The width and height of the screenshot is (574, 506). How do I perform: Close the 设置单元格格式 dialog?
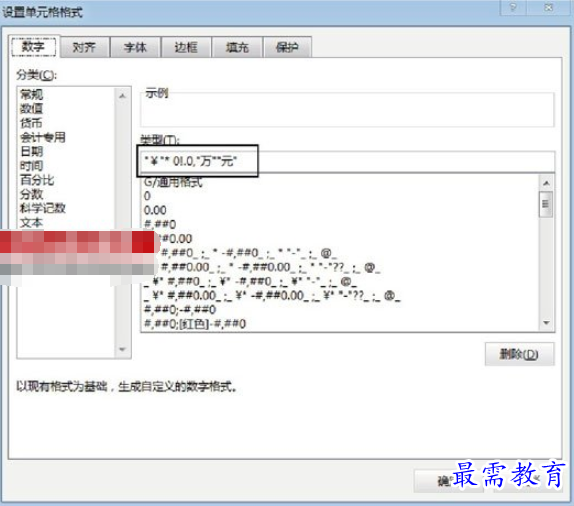click(549, 7)
